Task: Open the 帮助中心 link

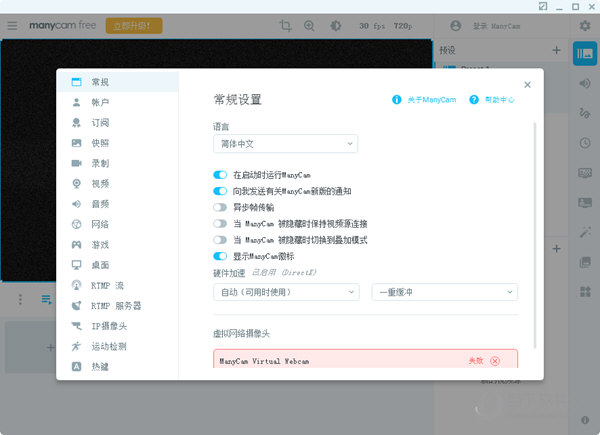Action: tap(499, 100)
